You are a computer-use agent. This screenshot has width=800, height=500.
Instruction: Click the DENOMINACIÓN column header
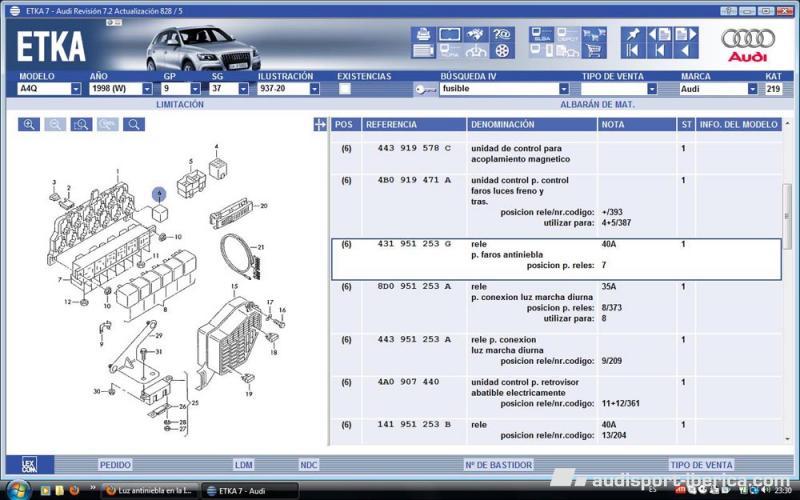coord(532,124)
